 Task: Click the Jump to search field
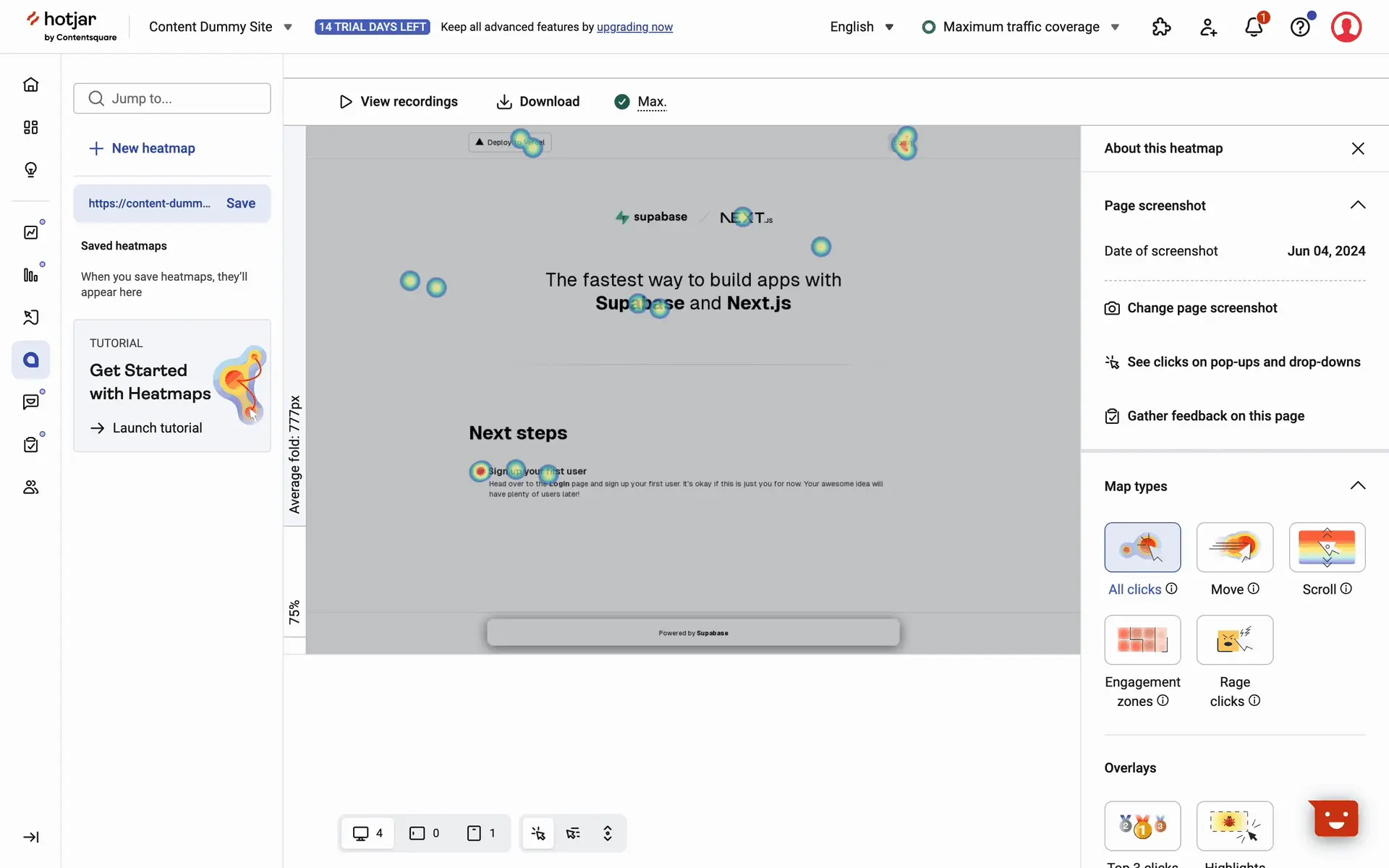172,98
